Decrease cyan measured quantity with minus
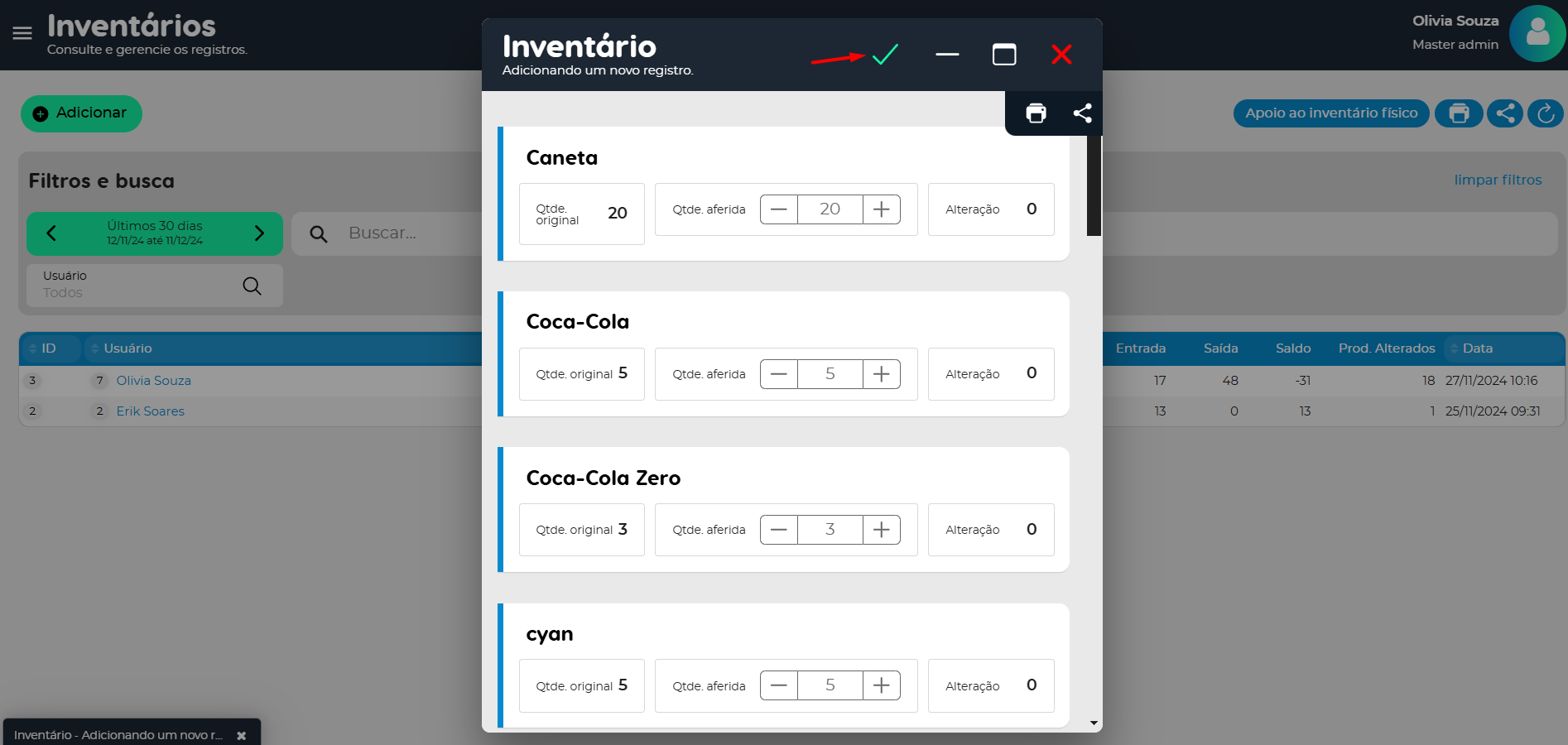 coord(779,685)
